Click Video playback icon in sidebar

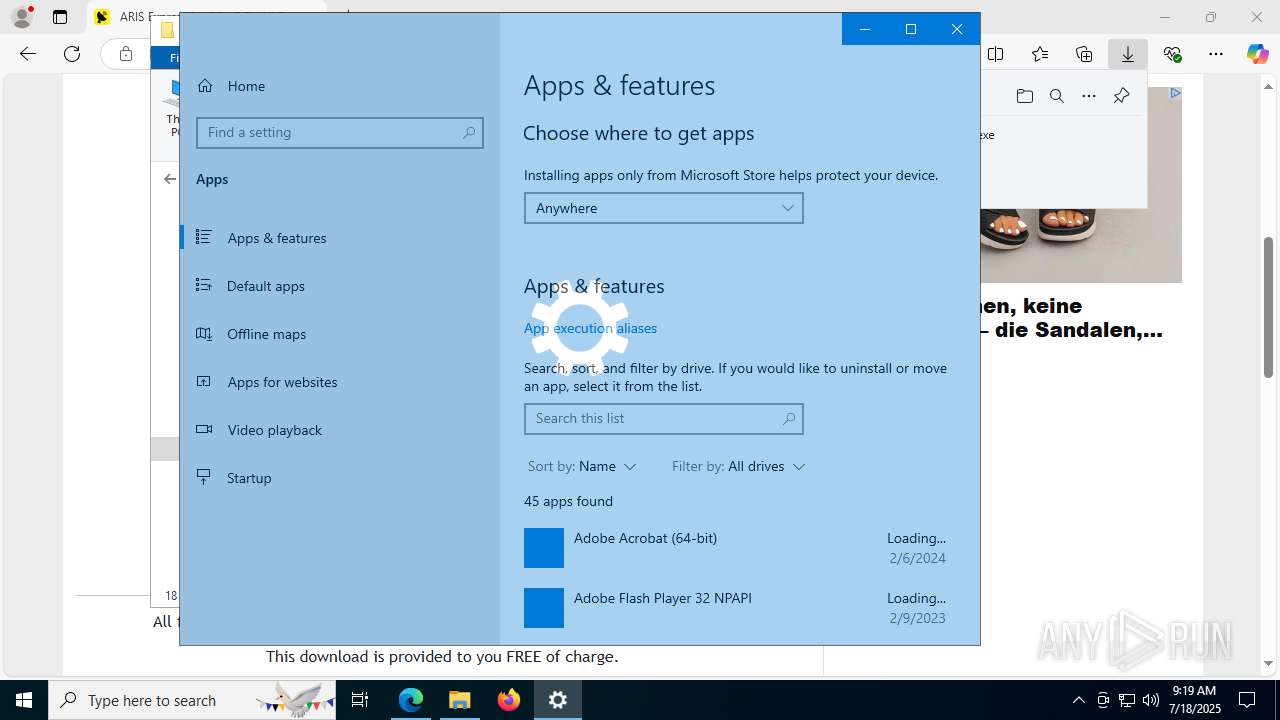tap(204, 429)
